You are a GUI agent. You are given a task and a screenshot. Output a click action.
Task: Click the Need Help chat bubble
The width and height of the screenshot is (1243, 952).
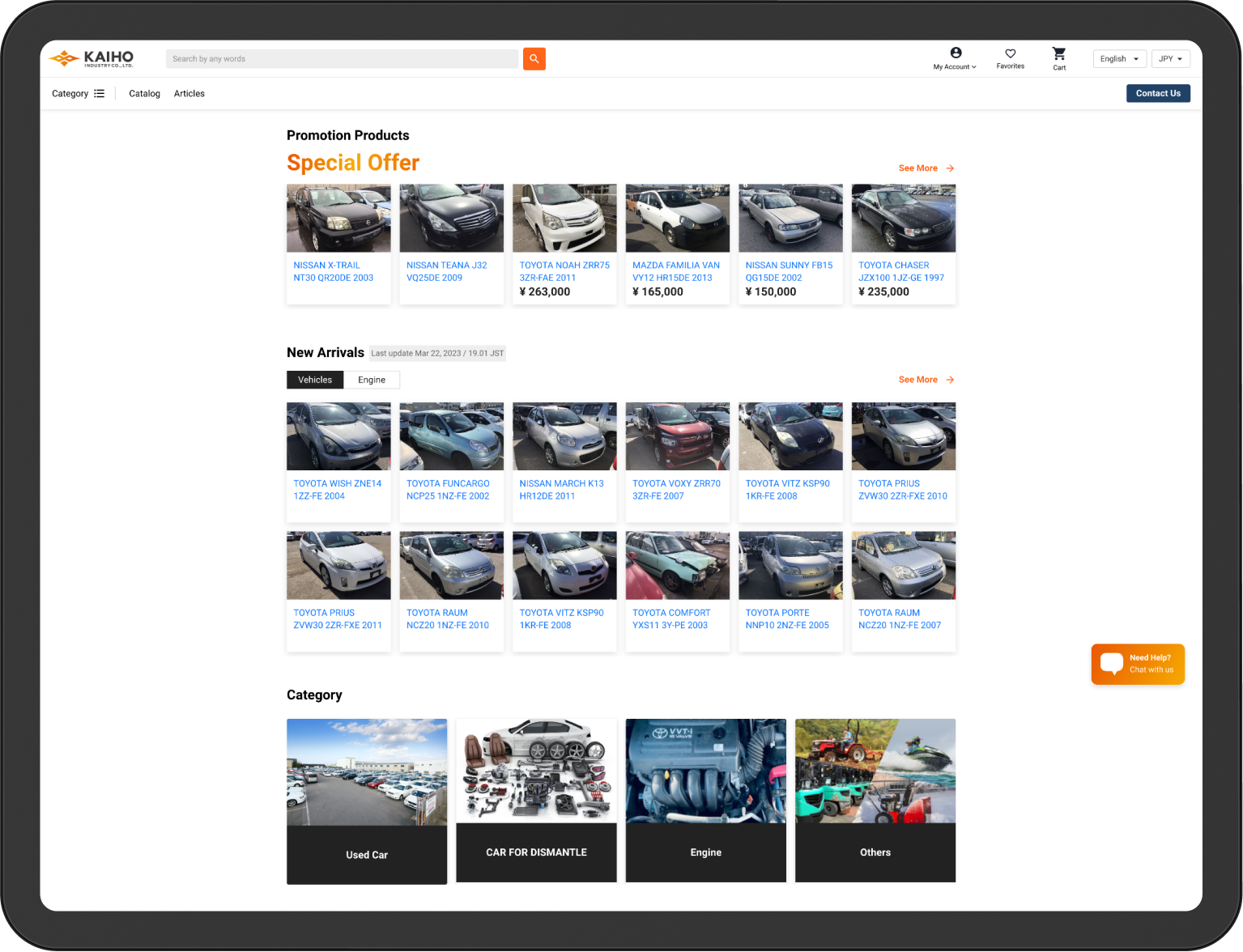pos(1138,664)
